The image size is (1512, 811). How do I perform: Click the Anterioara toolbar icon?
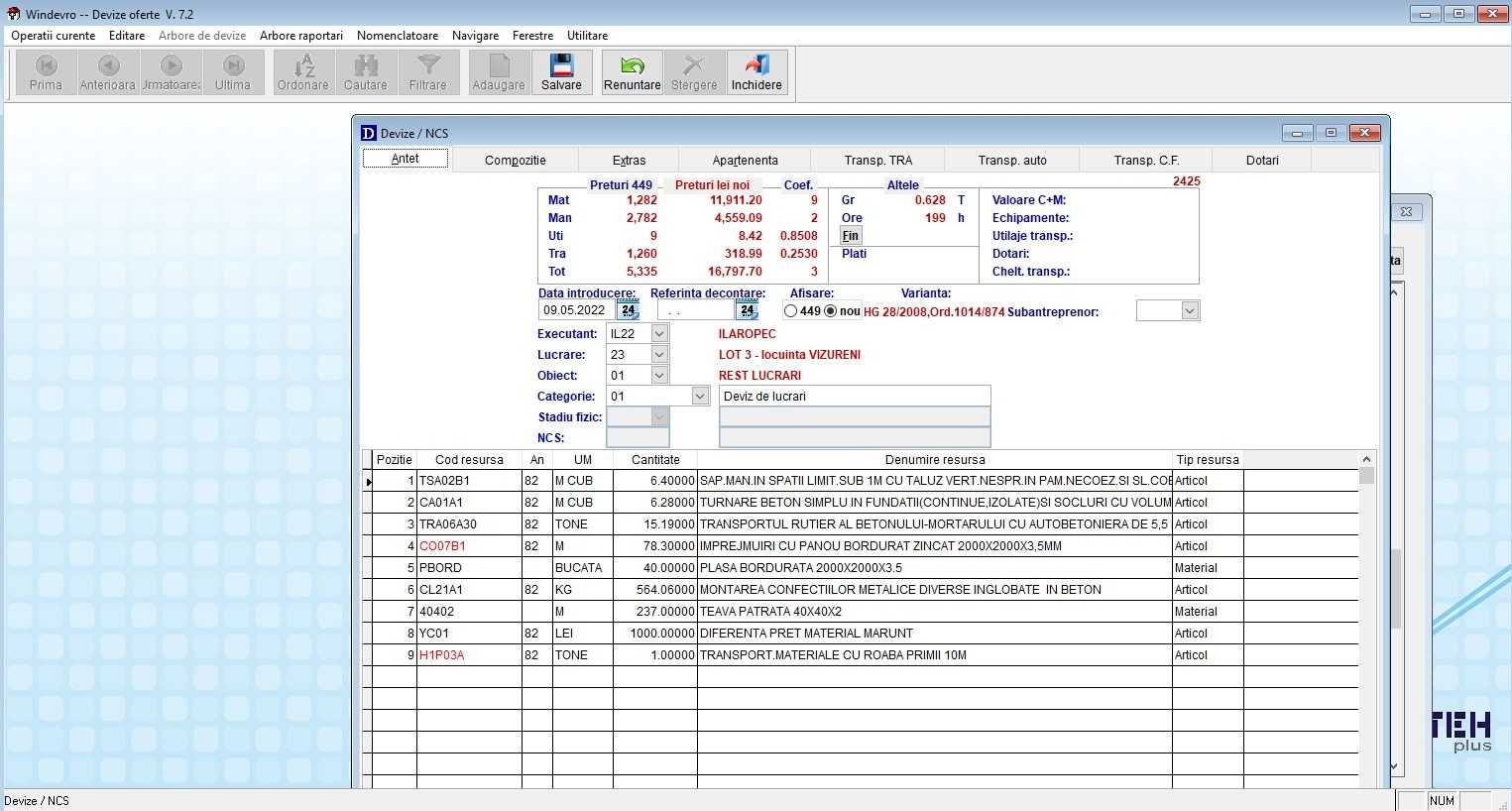(108, 72)
